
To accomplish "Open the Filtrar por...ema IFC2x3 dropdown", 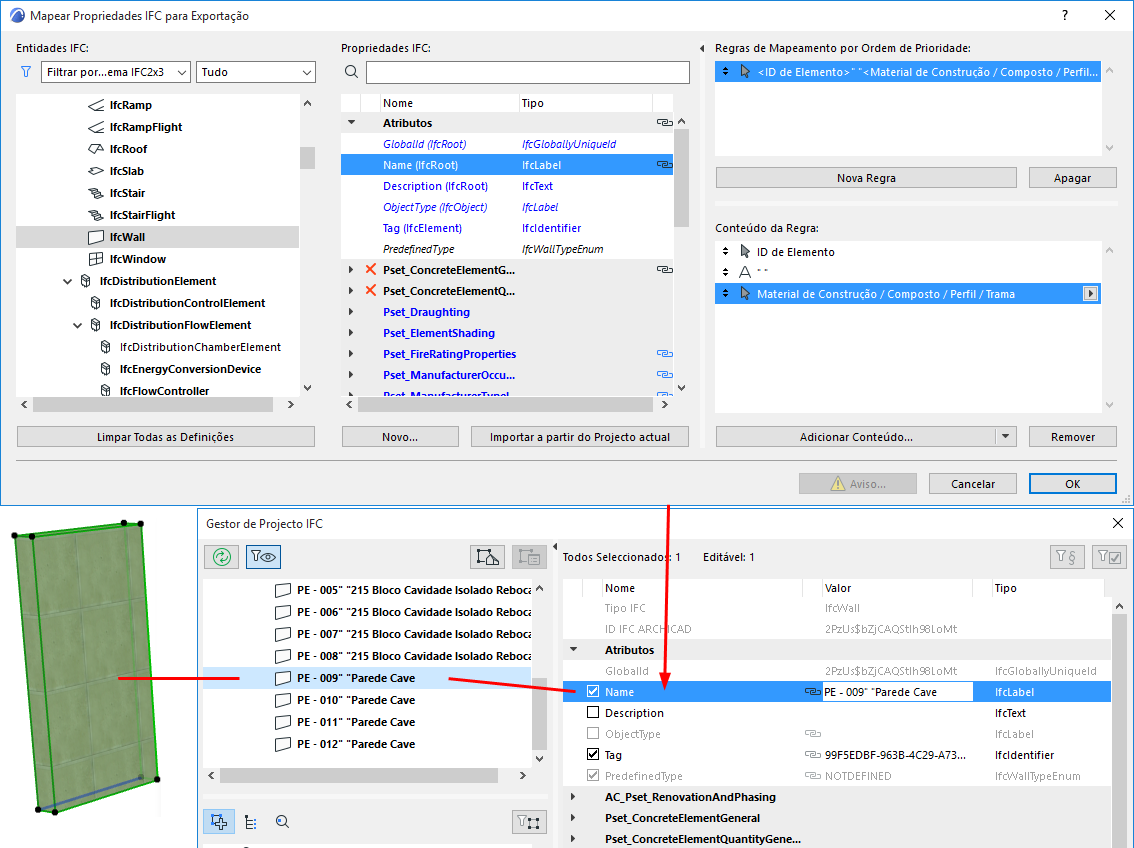I will click(x=116, y=72).
